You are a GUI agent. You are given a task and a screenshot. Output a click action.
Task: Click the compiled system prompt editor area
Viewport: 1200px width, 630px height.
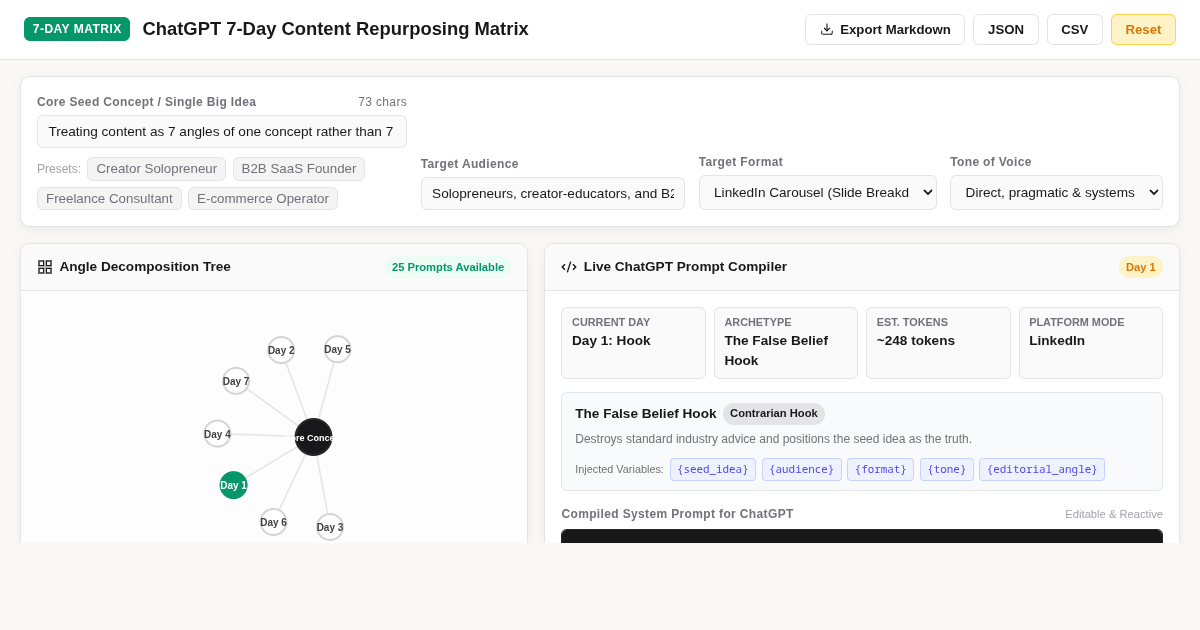tap(862, 536)
